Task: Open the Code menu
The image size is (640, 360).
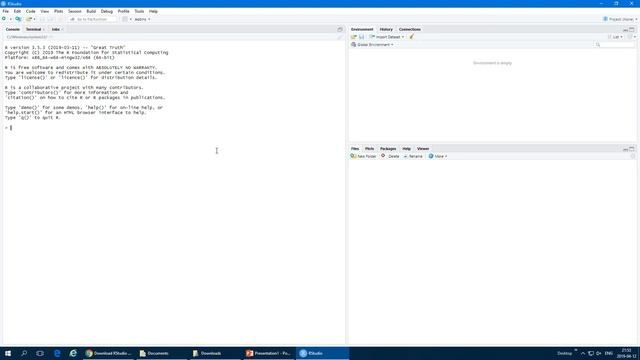Action: tap(31, 11)
